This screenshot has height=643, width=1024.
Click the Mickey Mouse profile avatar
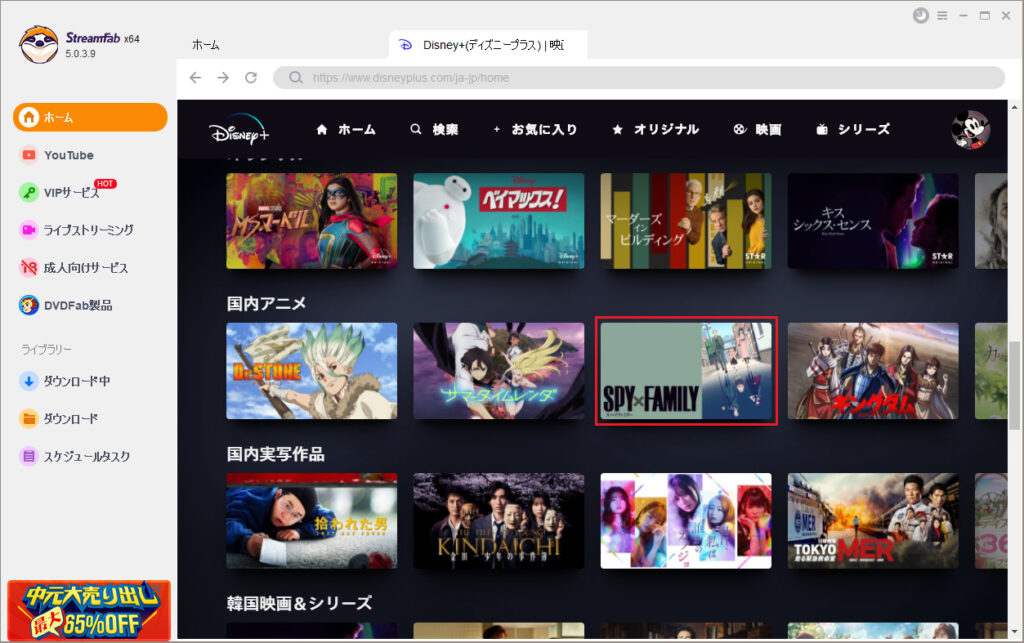click(970, 129)
